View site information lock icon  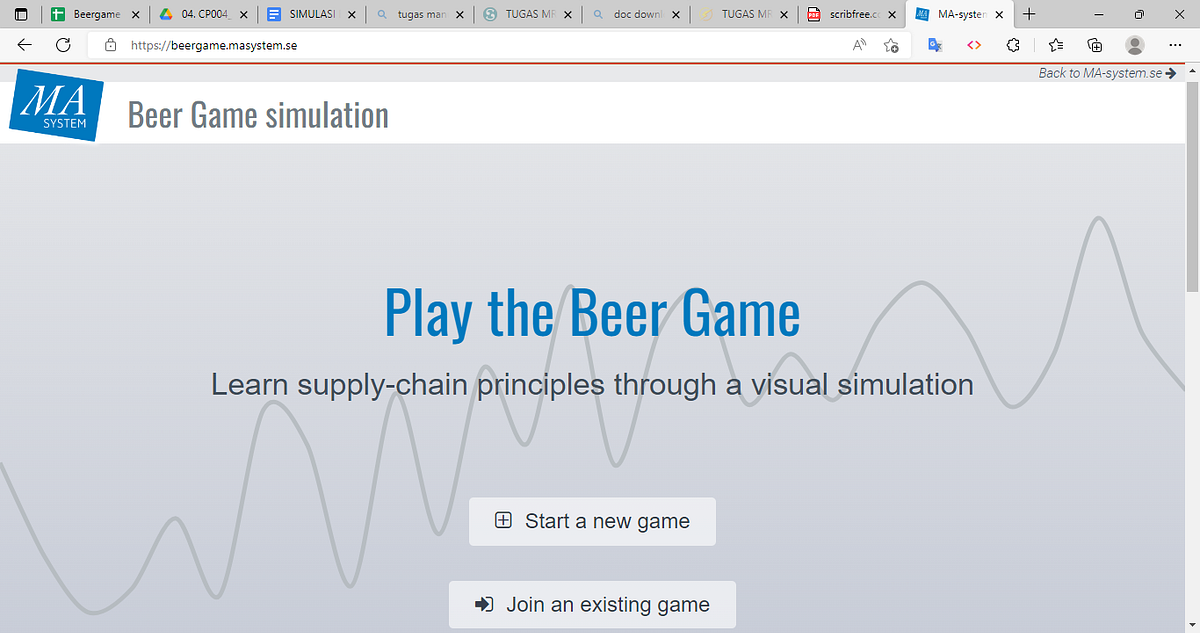(x=111, y=45)
